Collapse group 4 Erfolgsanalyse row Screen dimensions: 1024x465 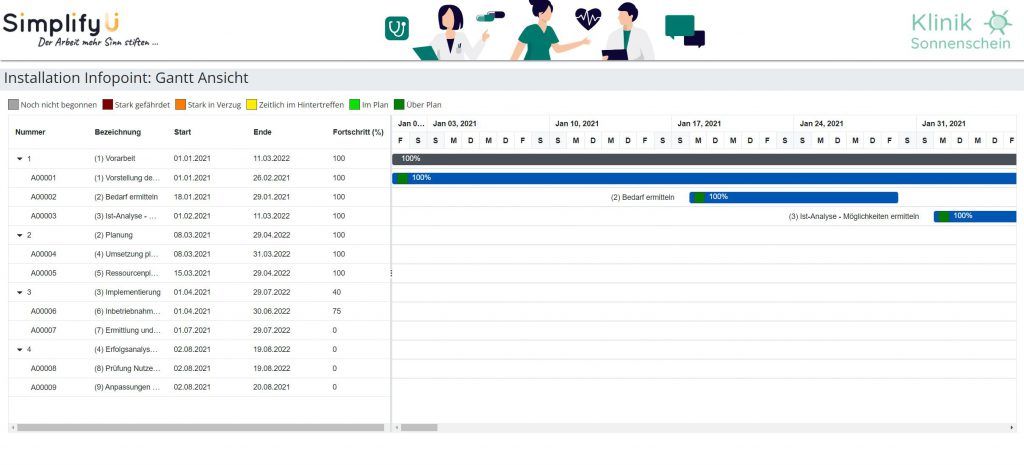20,349
